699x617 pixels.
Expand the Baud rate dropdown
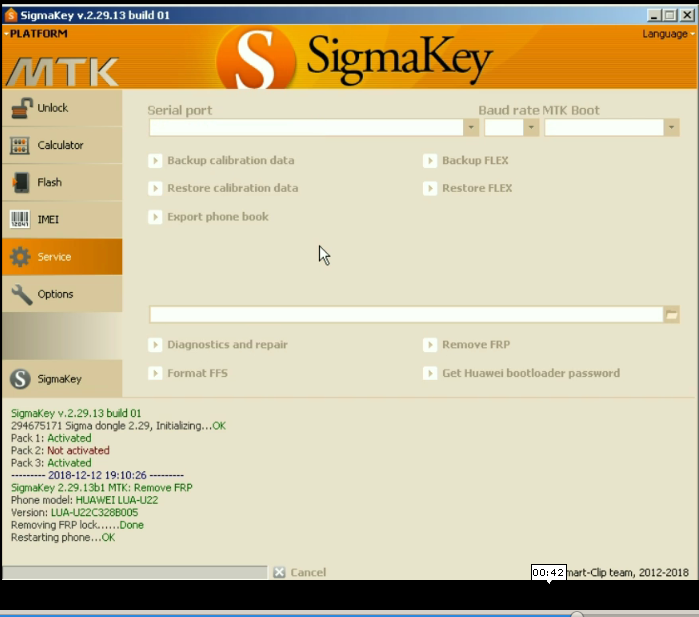(531, 128)
